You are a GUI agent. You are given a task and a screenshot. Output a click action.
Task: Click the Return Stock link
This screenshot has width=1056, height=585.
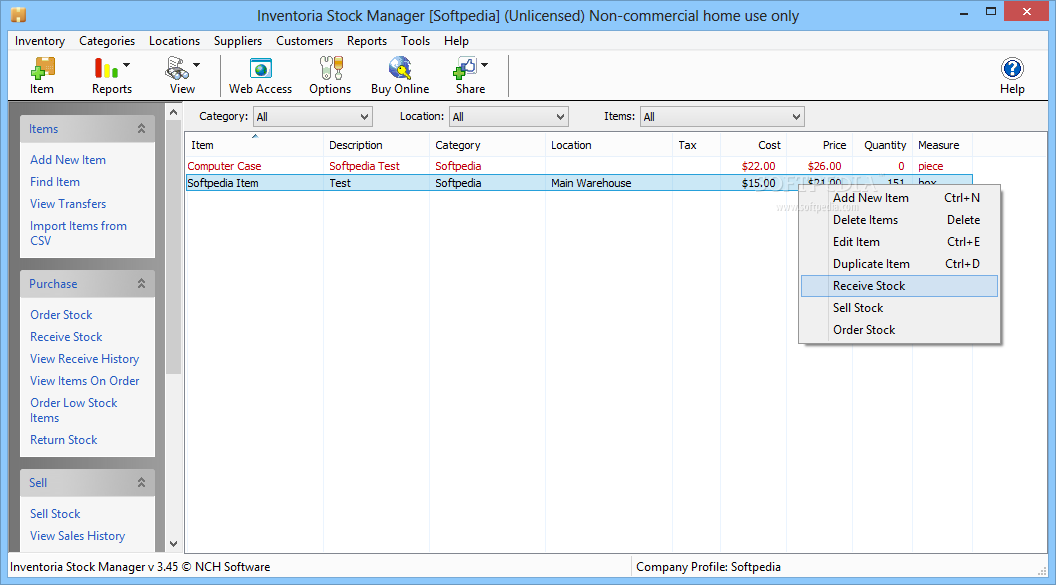tap(63, 440)
